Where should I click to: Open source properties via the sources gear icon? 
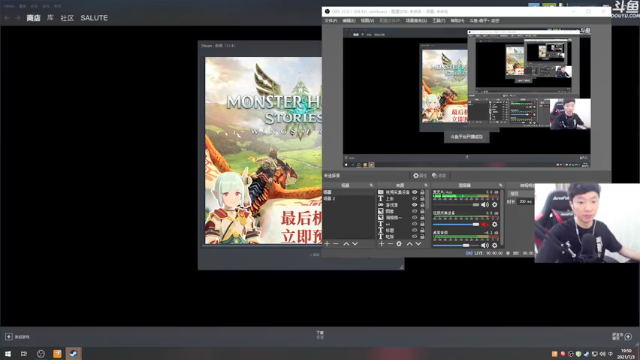coord(399,244)
